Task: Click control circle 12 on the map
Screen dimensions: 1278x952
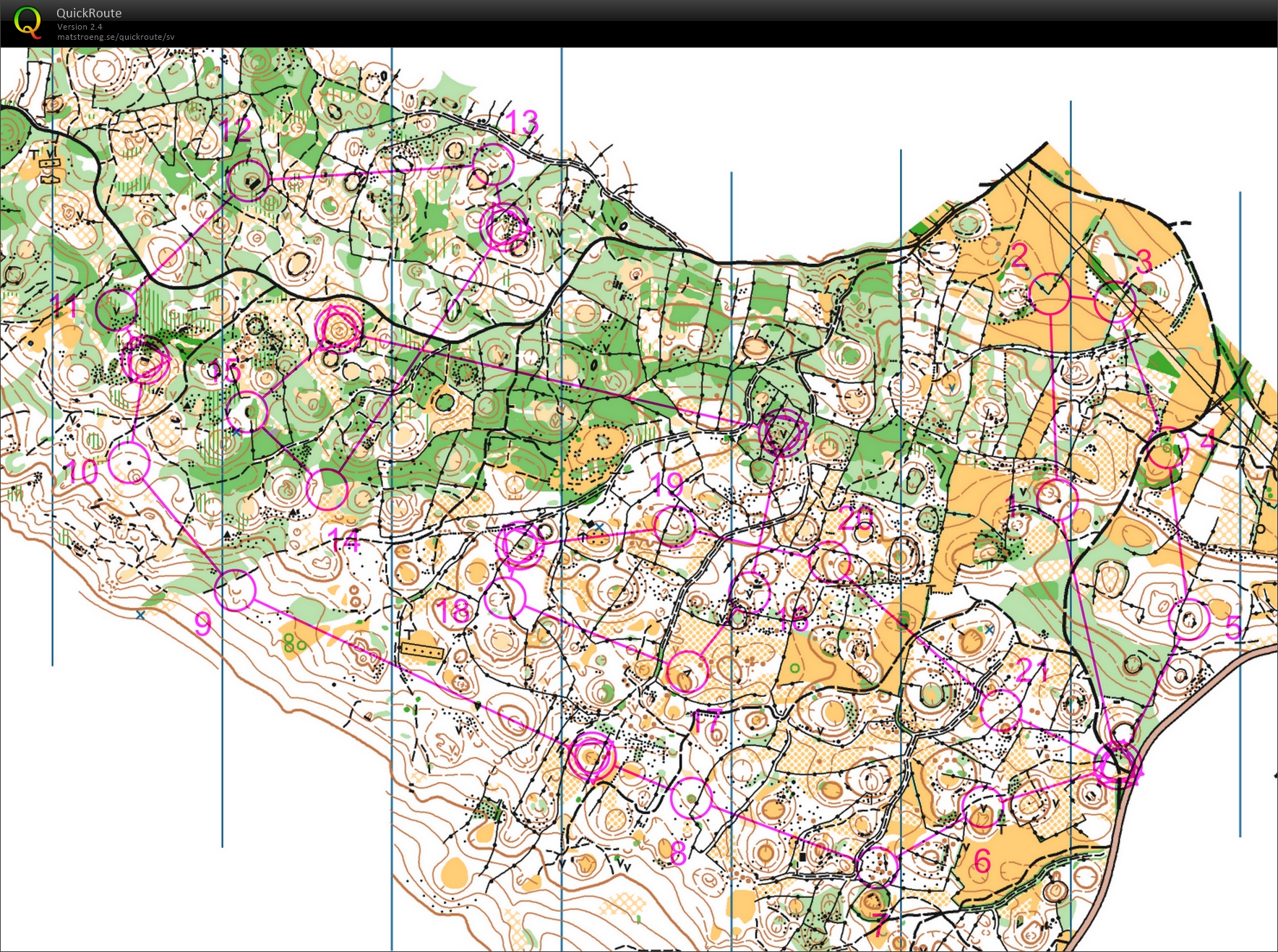Action: pos(249,180)
